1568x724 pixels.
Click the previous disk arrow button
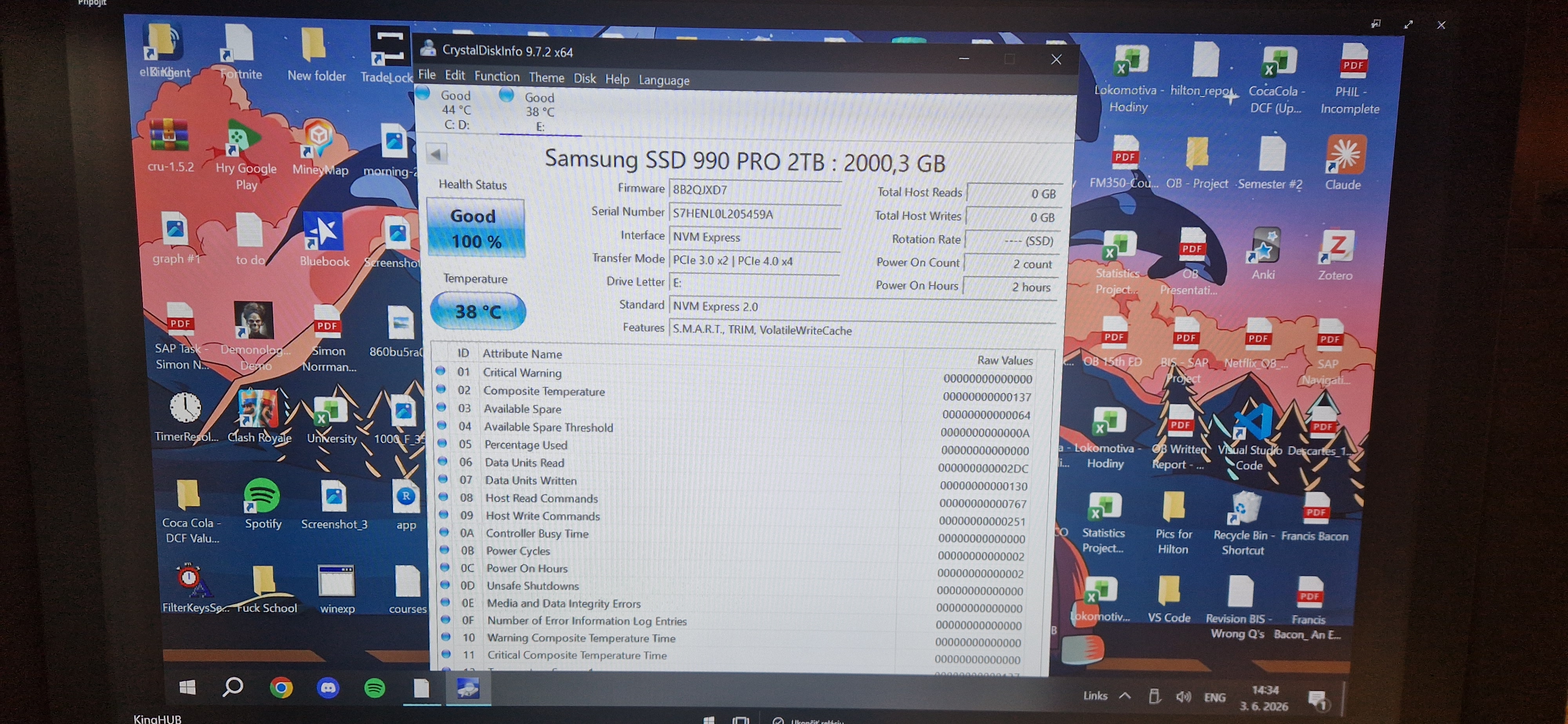[x=436, y=153]
